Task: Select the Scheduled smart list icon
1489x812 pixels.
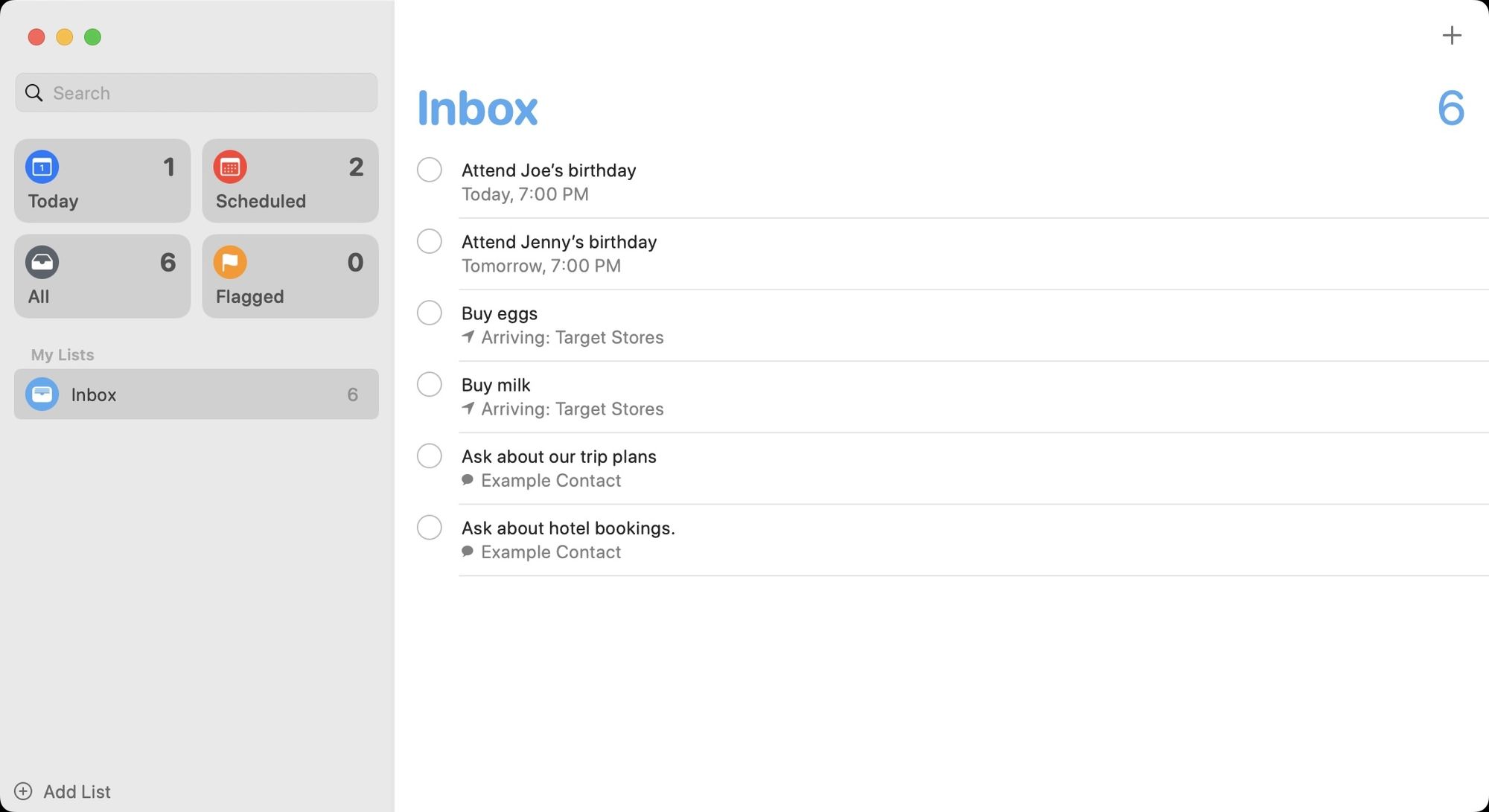Action: [230, 167]
